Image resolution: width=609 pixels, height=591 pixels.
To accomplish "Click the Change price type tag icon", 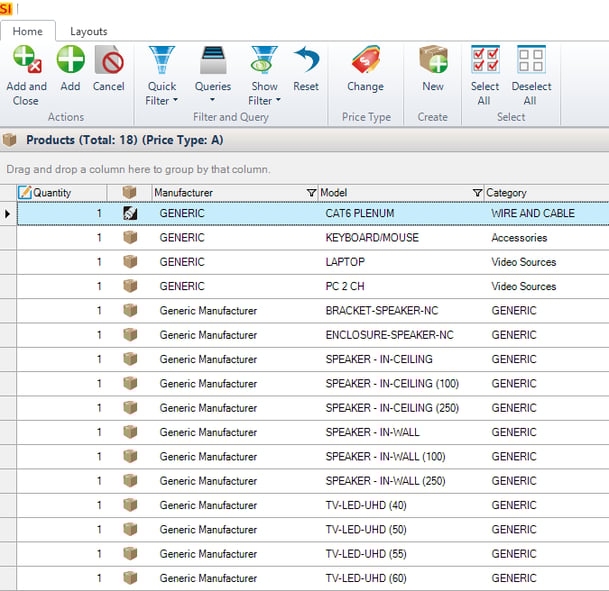I will pyautogui.click(x=365, y=59).
